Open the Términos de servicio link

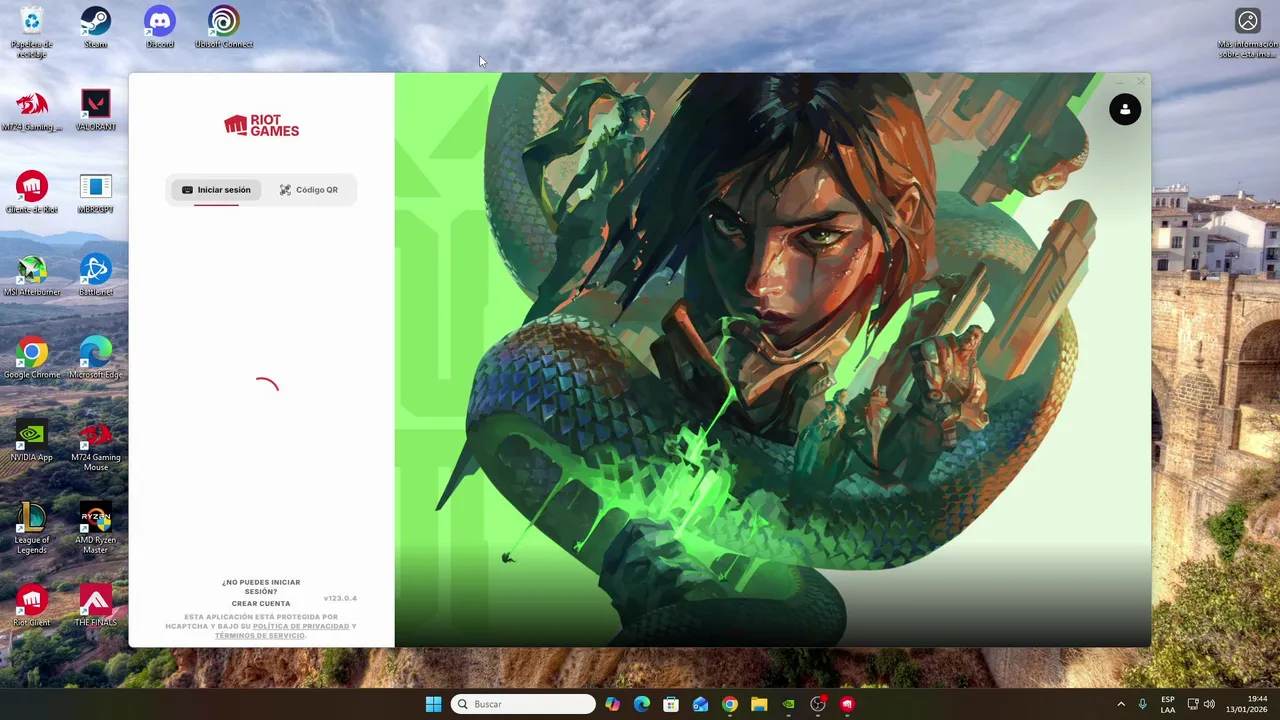[x=259, y=636]
